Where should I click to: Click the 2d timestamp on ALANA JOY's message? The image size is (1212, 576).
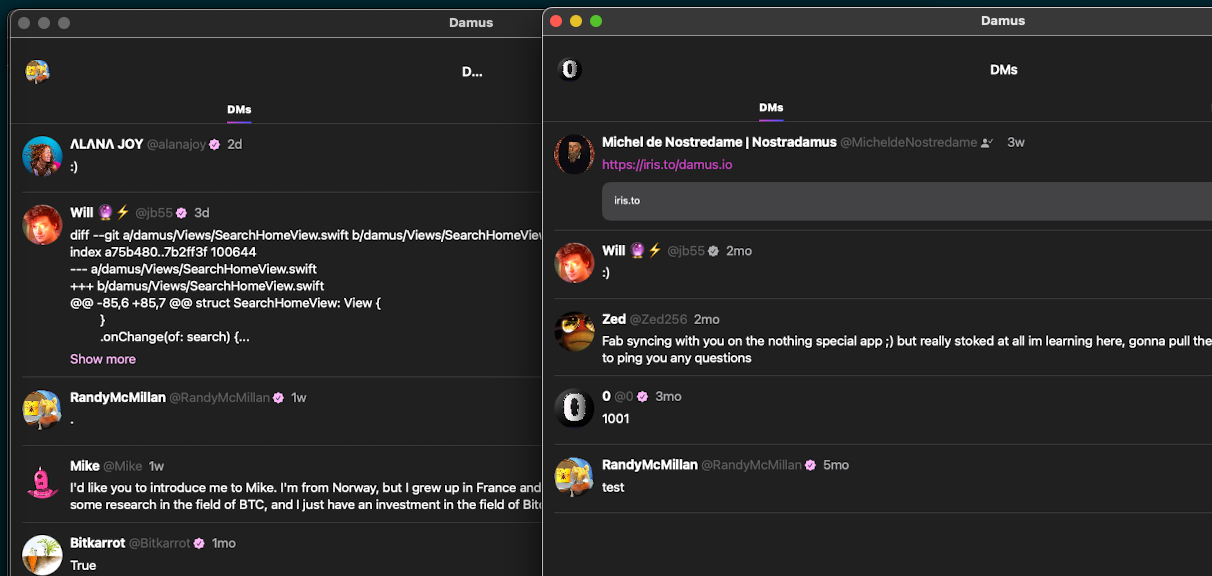coord(235,144)
